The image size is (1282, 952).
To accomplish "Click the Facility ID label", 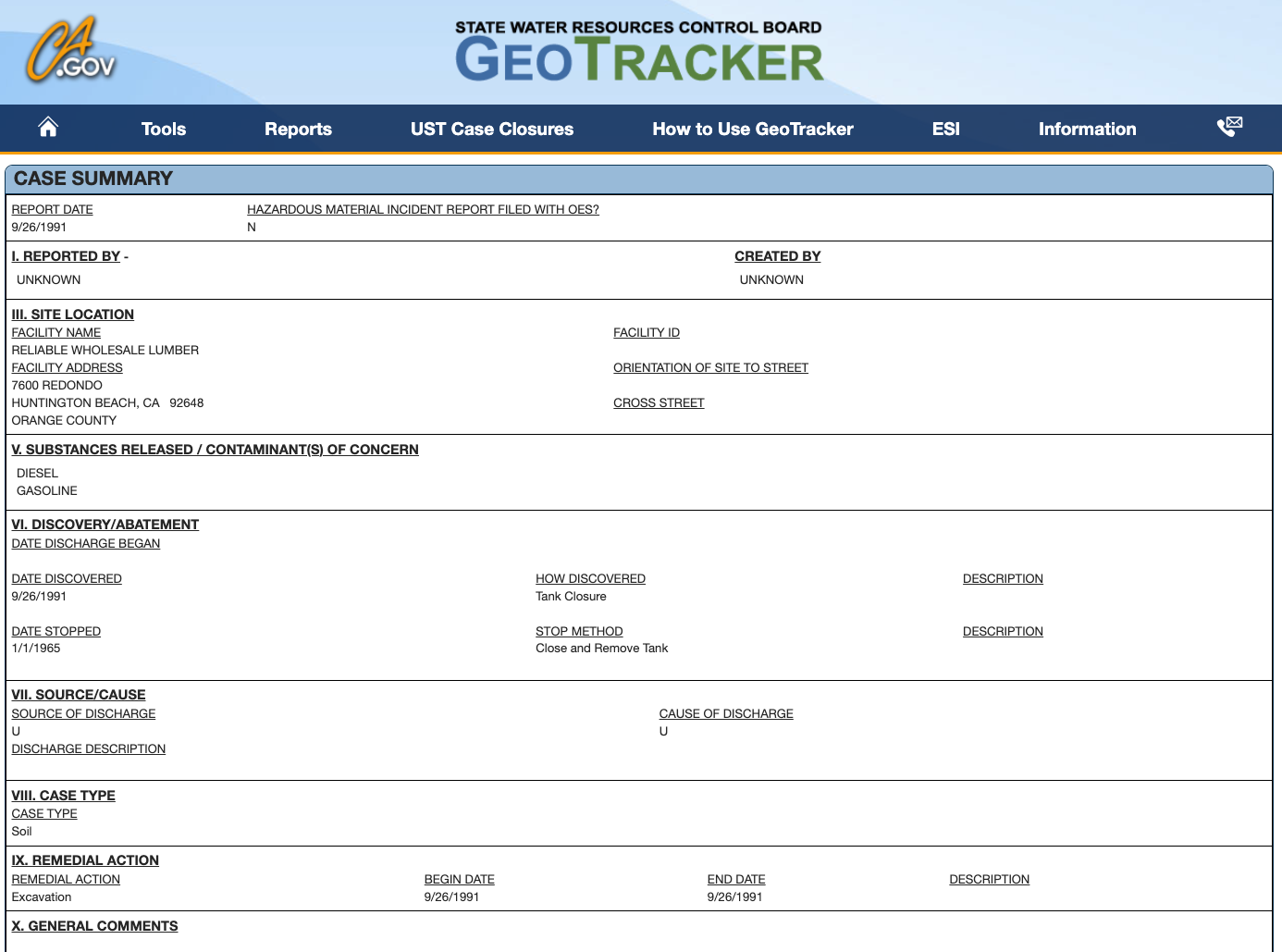I will pos(647,333).
